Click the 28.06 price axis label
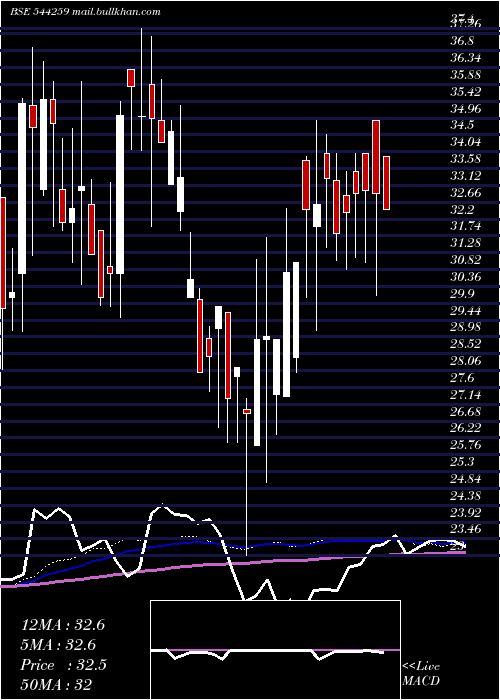The height and width of the screenshot is (700, 500). (x=466, y=361)
